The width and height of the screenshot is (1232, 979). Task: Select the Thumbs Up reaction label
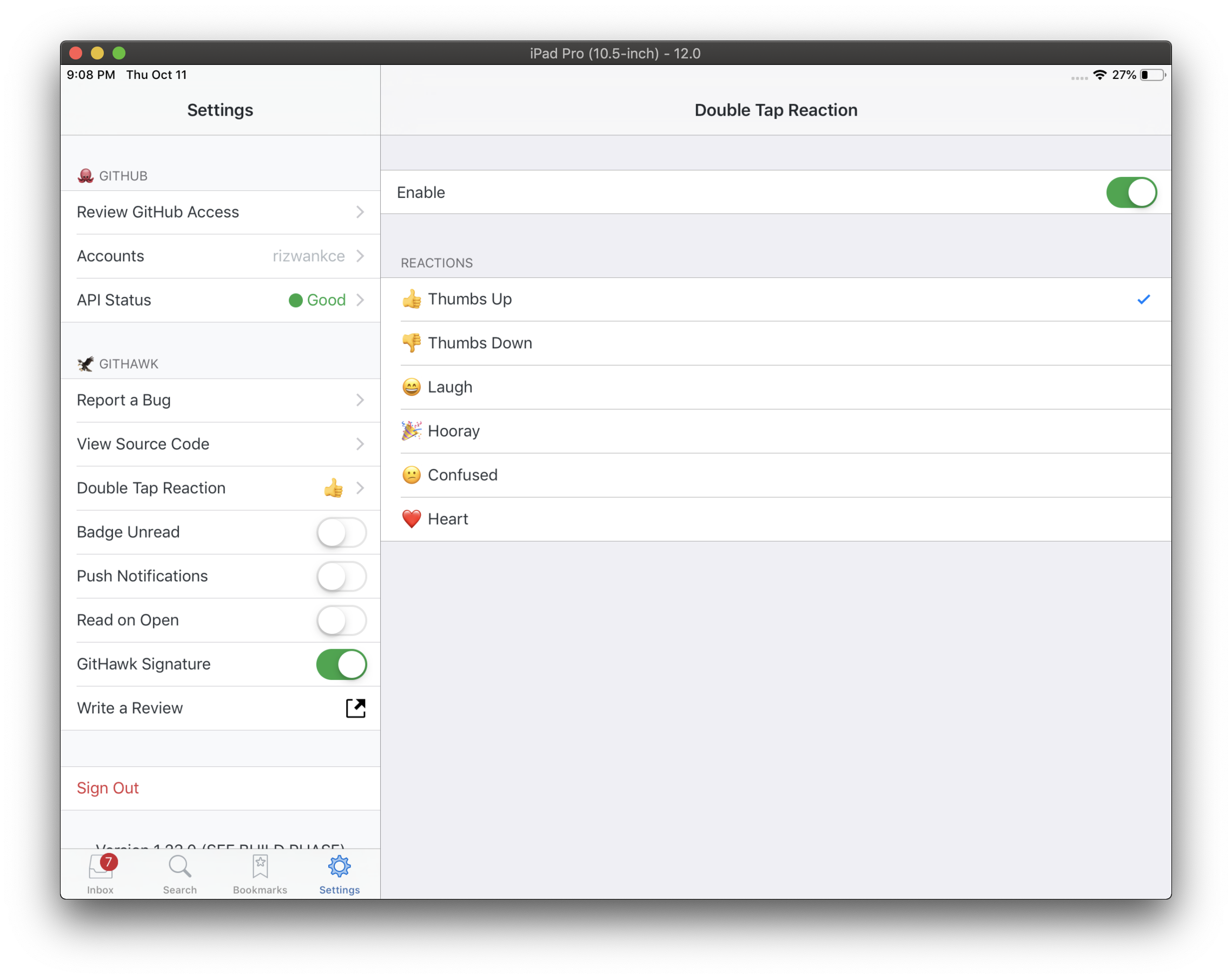pos(470,299)
